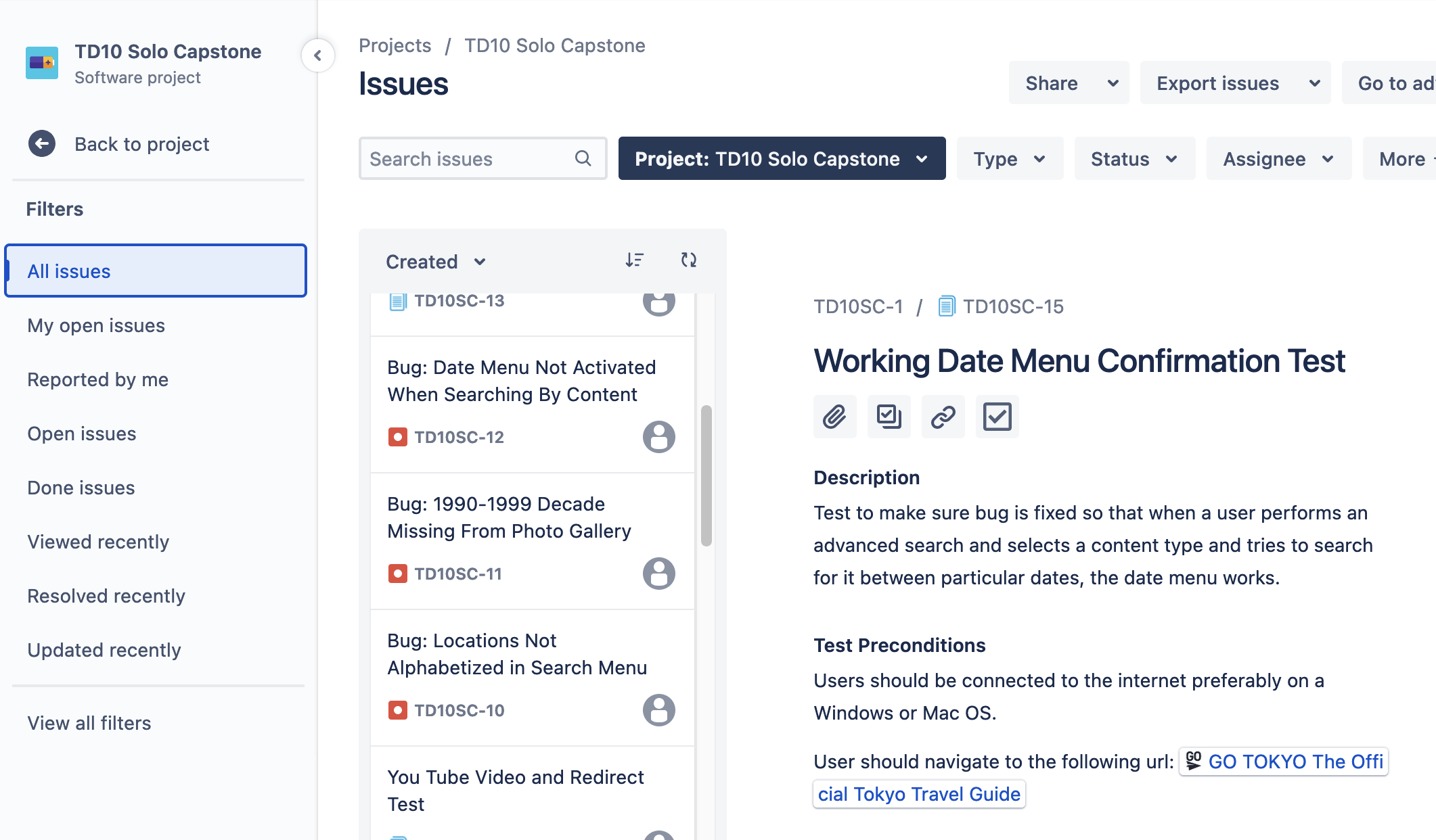
Task: Expand the More filters dropdown
Action: point(1402,158)
